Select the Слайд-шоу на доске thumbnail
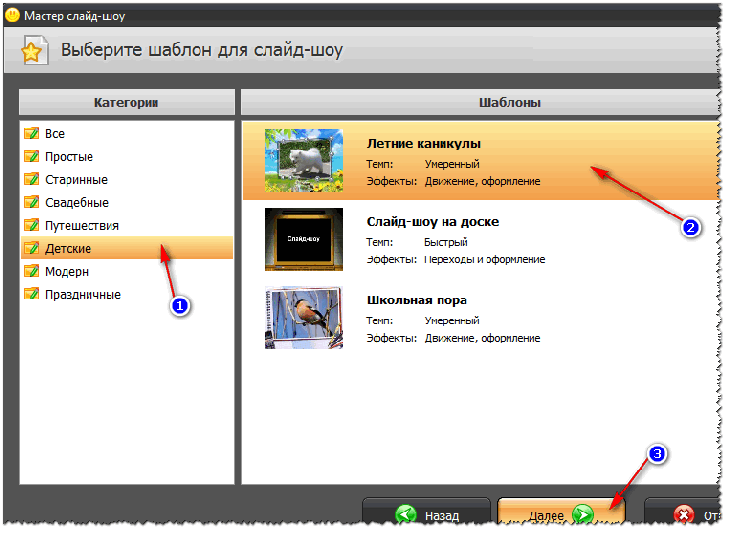The height and width of the screenshot is (533, 730). tap(304, 240)
